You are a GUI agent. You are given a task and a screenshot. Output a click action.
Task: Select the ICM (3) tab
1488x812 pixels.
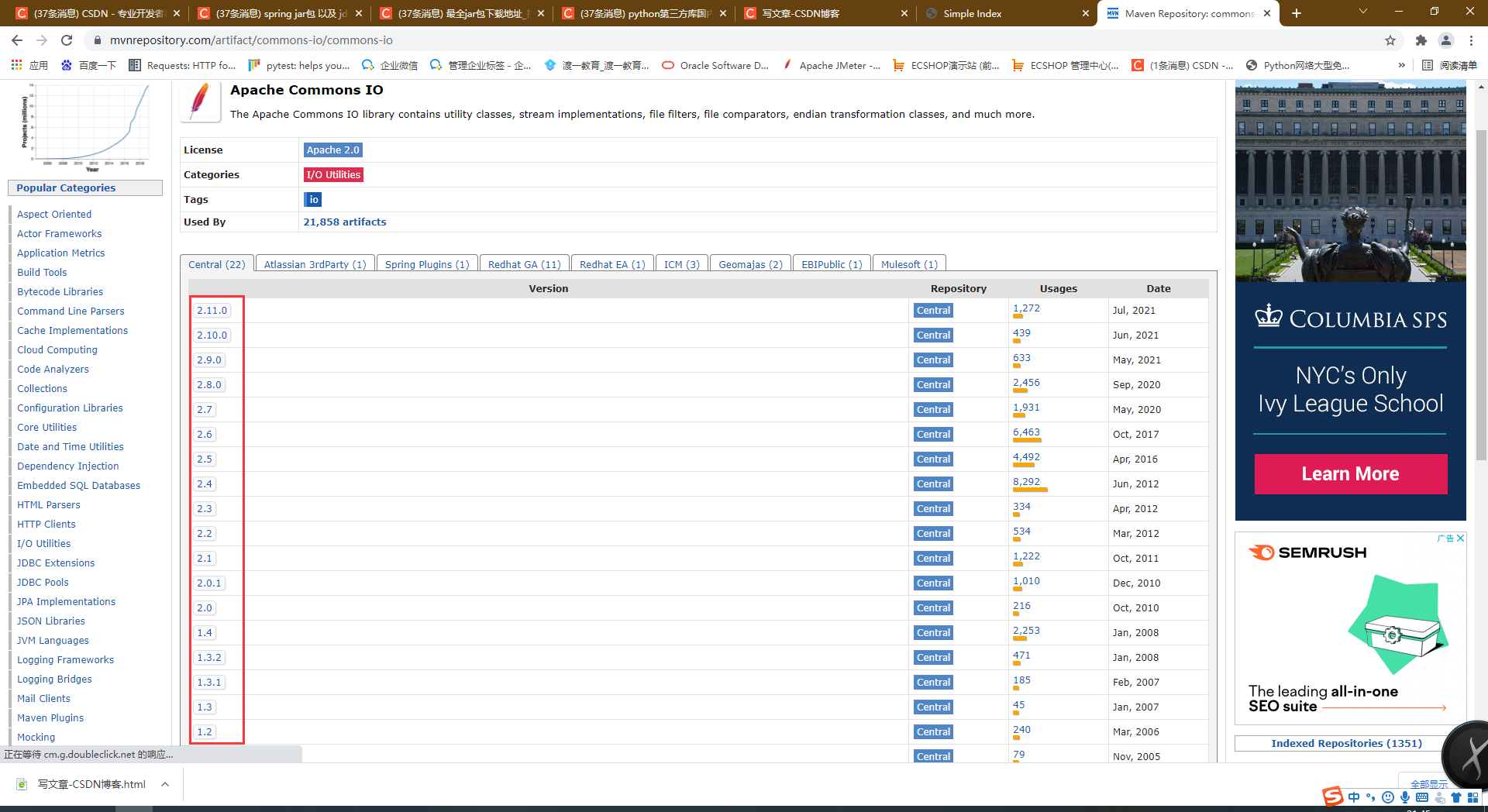point(682,264)
